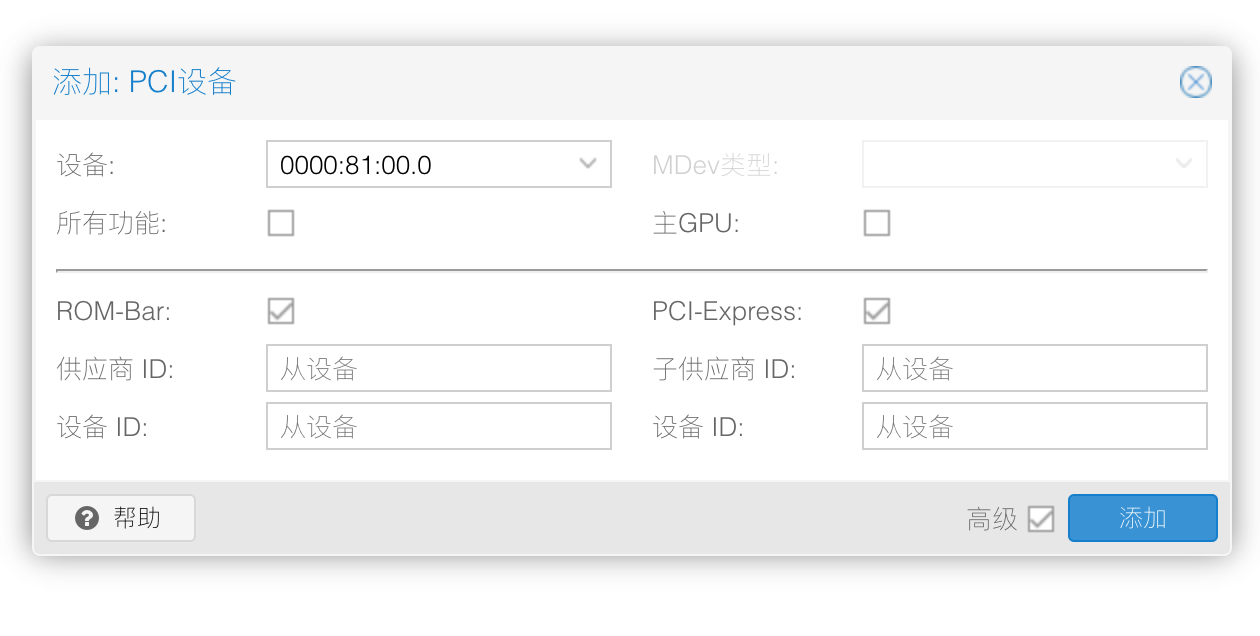
Task: Open the device dropdown showing 0000:81:00.0
Action: click(439, 163)
